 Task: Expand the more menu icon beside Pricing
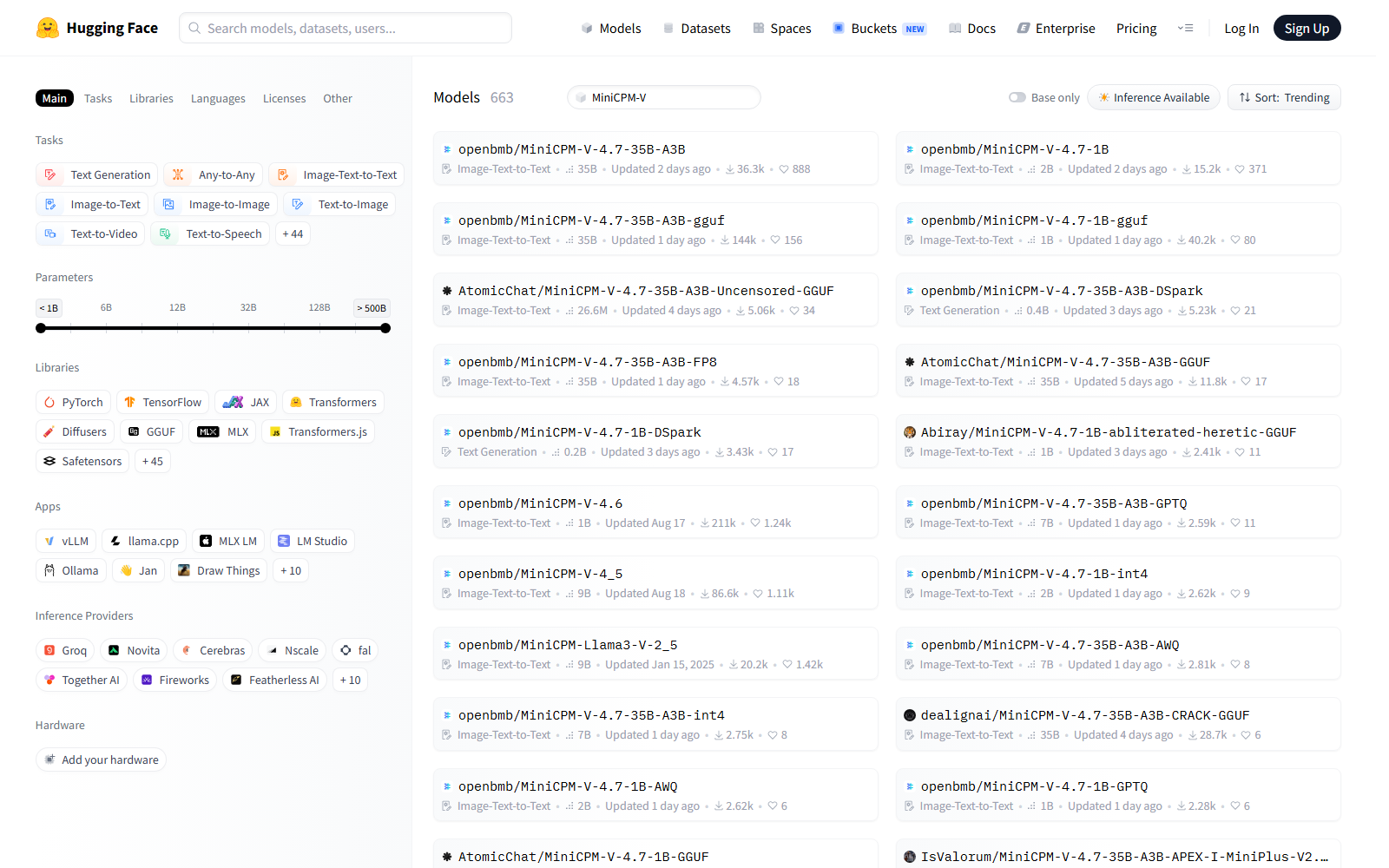1185,29
